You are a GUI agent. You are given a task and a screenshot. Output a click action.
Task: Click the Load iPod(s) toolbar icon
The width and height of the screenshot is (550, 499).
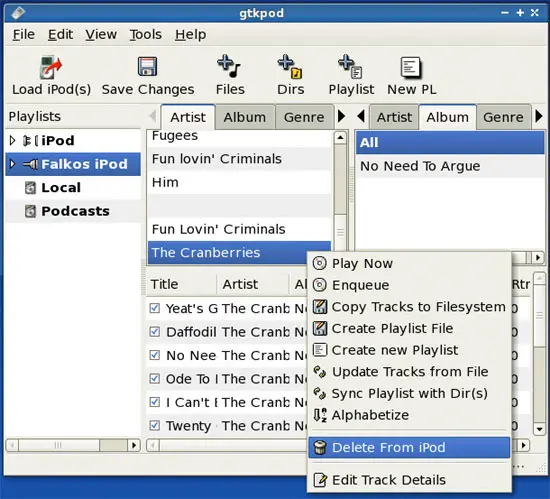point(51,67)
